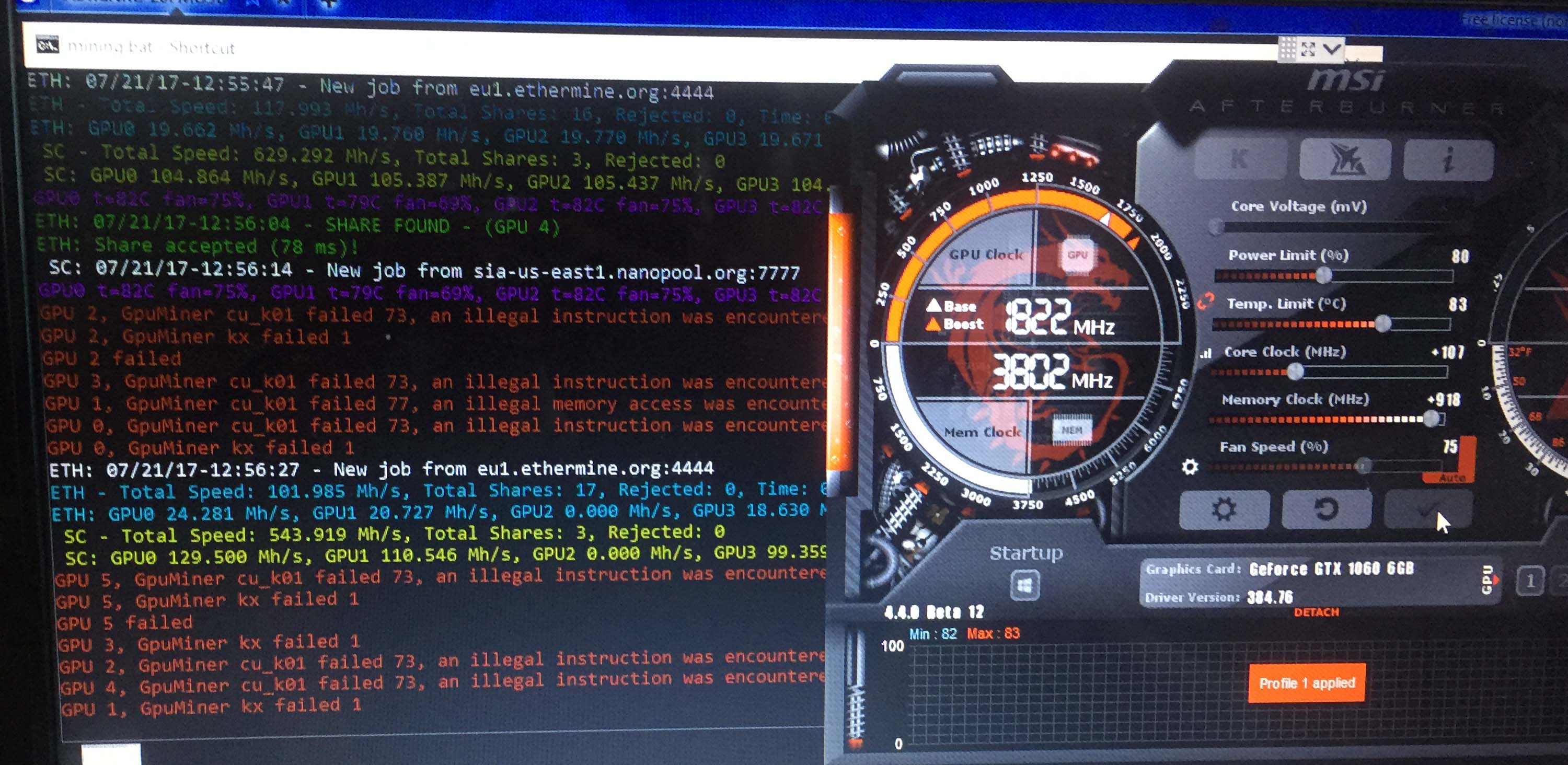
Task: Click the 'SHARE FOUND - (GPU 4)' console line
Action: pos(297,225)
